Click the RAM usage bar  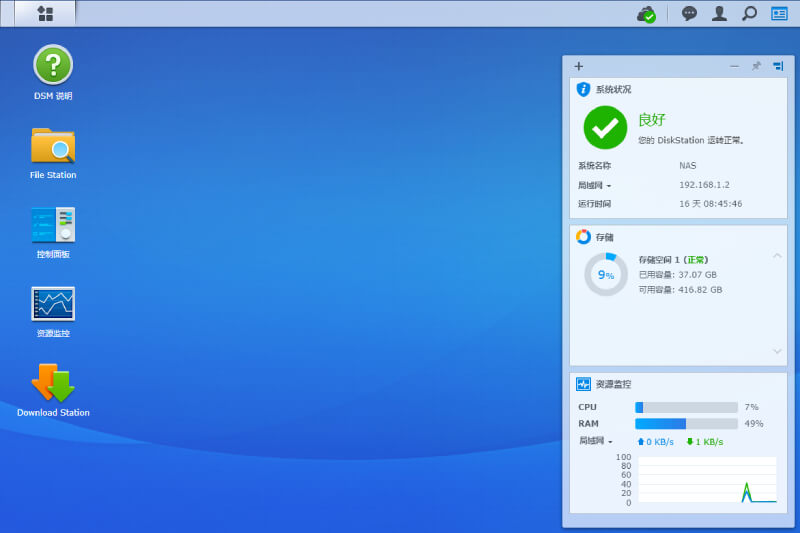(x=686, y=423)
